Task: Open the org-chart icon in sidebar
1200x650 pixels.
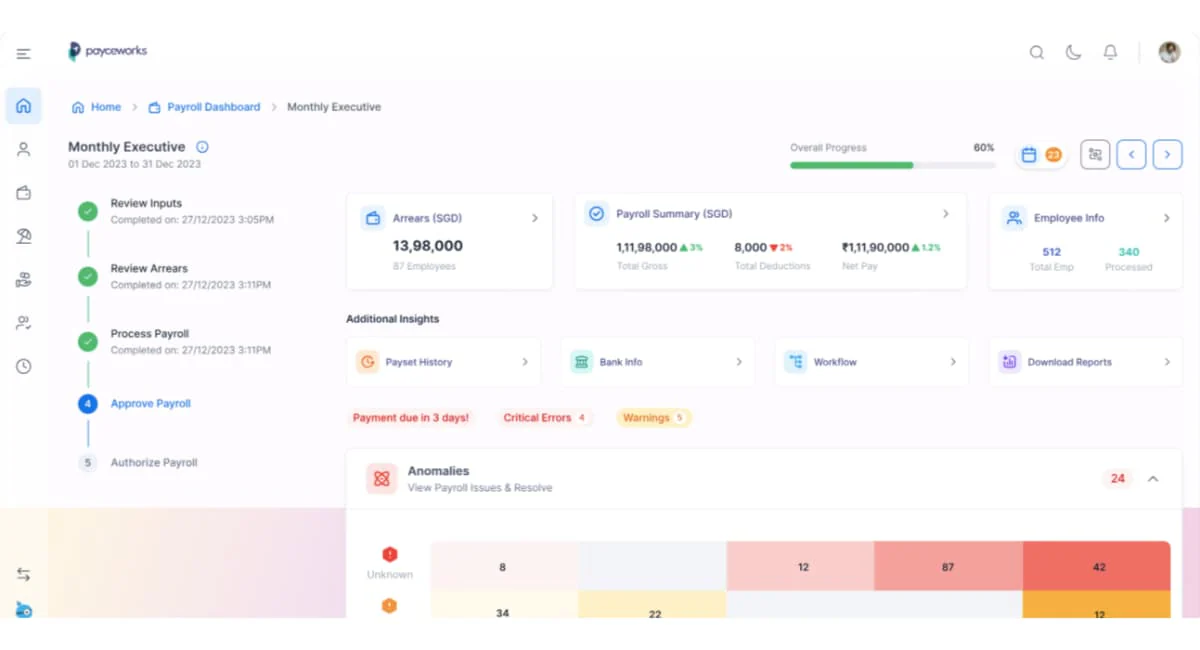Action: (23, 280)
